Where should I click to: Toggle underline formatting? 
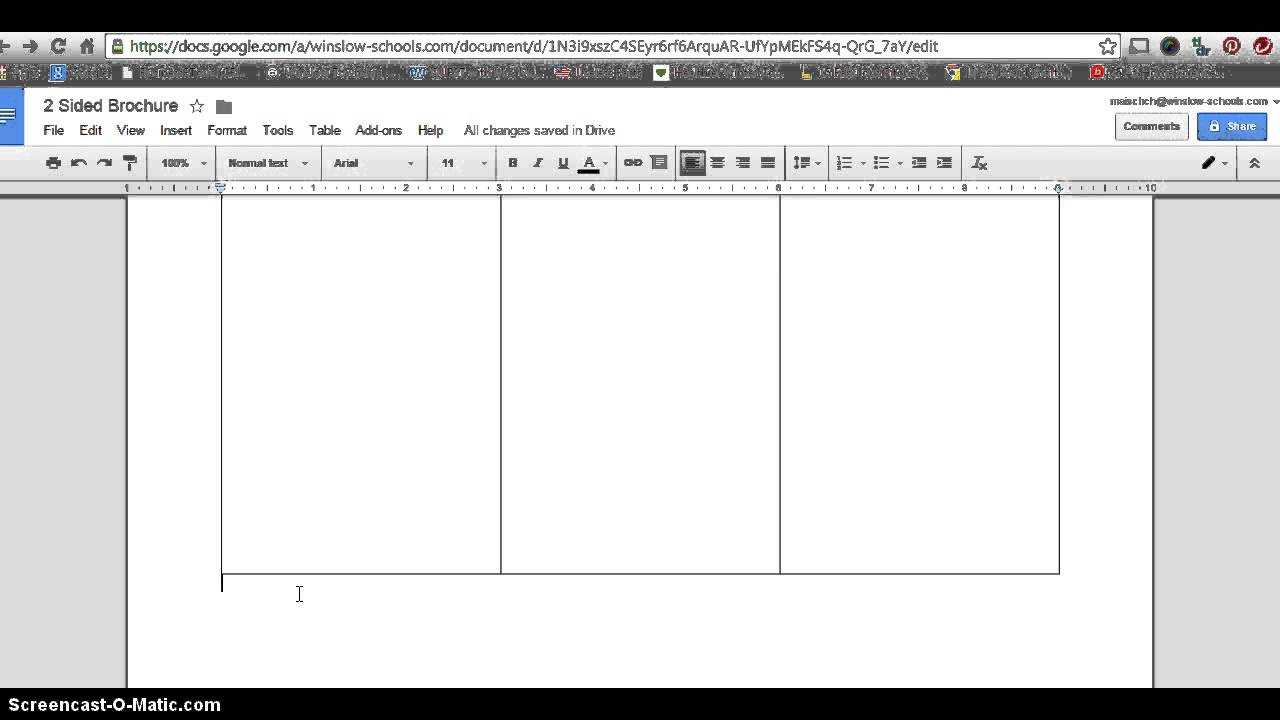563,162
